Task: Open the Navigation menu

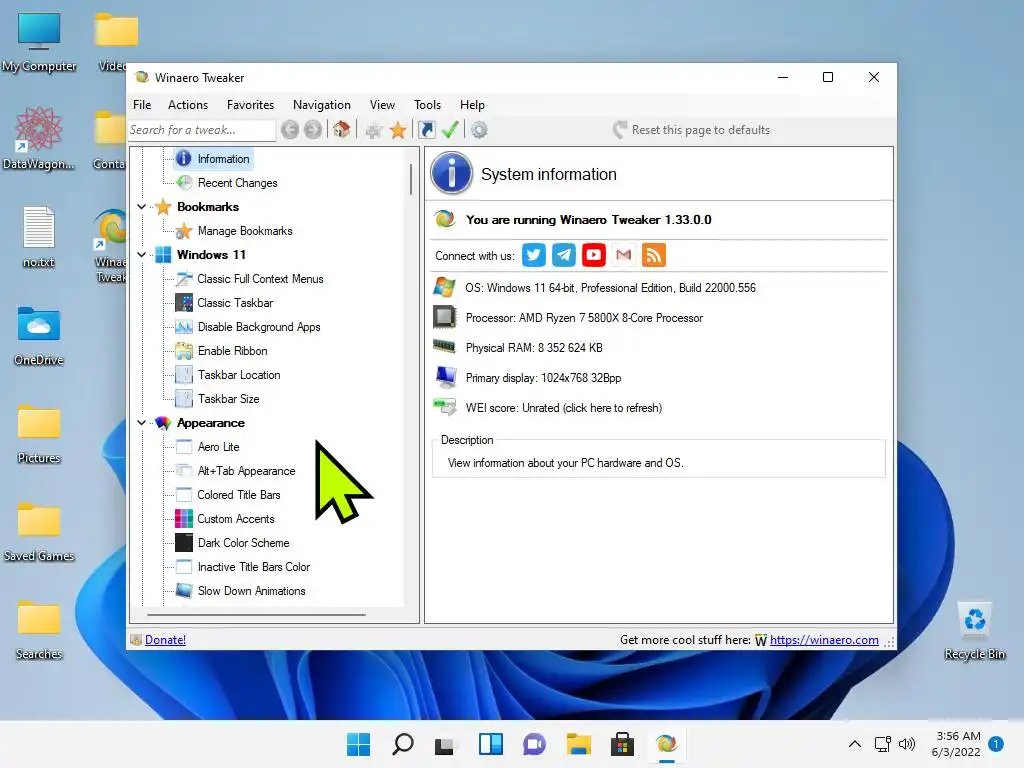Action: [321, 104]
